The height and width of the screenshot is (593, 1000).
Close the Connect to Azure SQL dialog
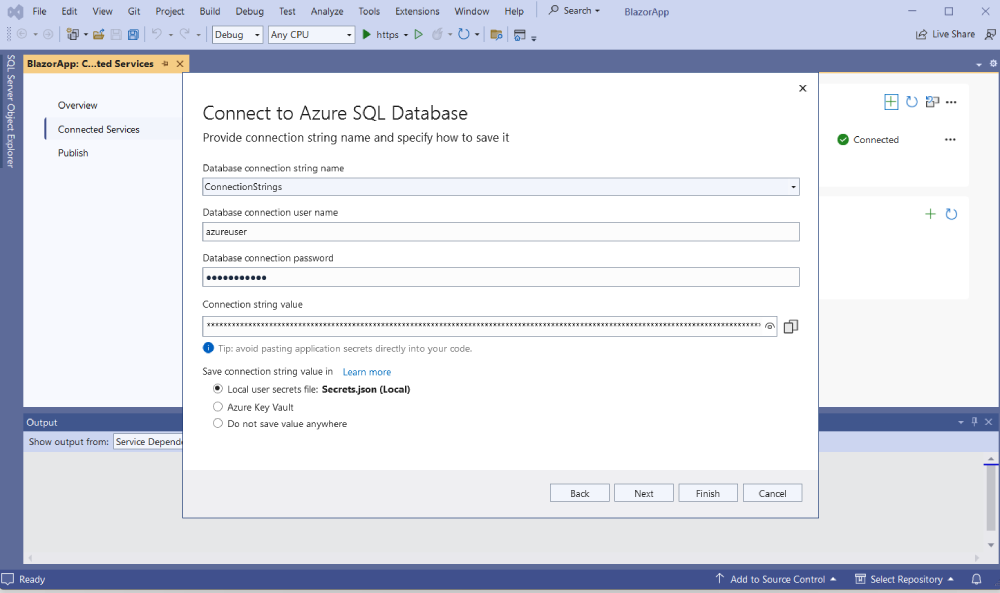pos(803,89)
